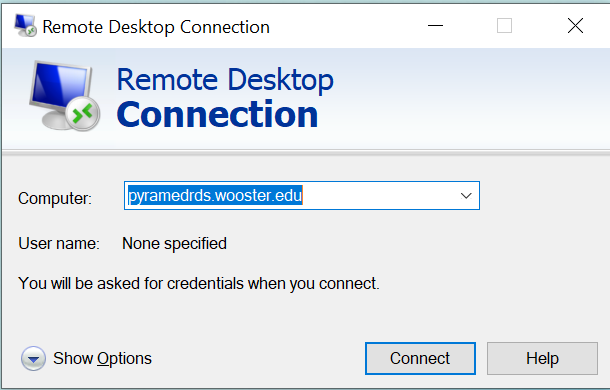Close the Remote Desktop Connection dialog
This screenshot has width=610, height=390.
pos(575,26)
